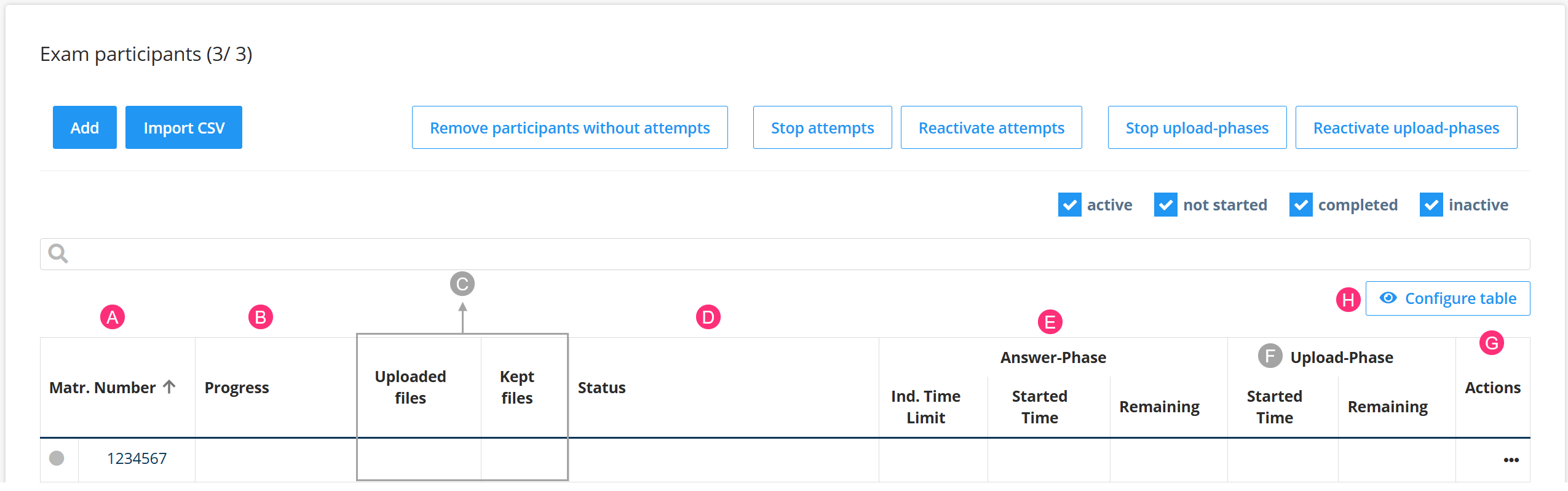
Task: Sort by the Status column header
Action: pos(601,388)
